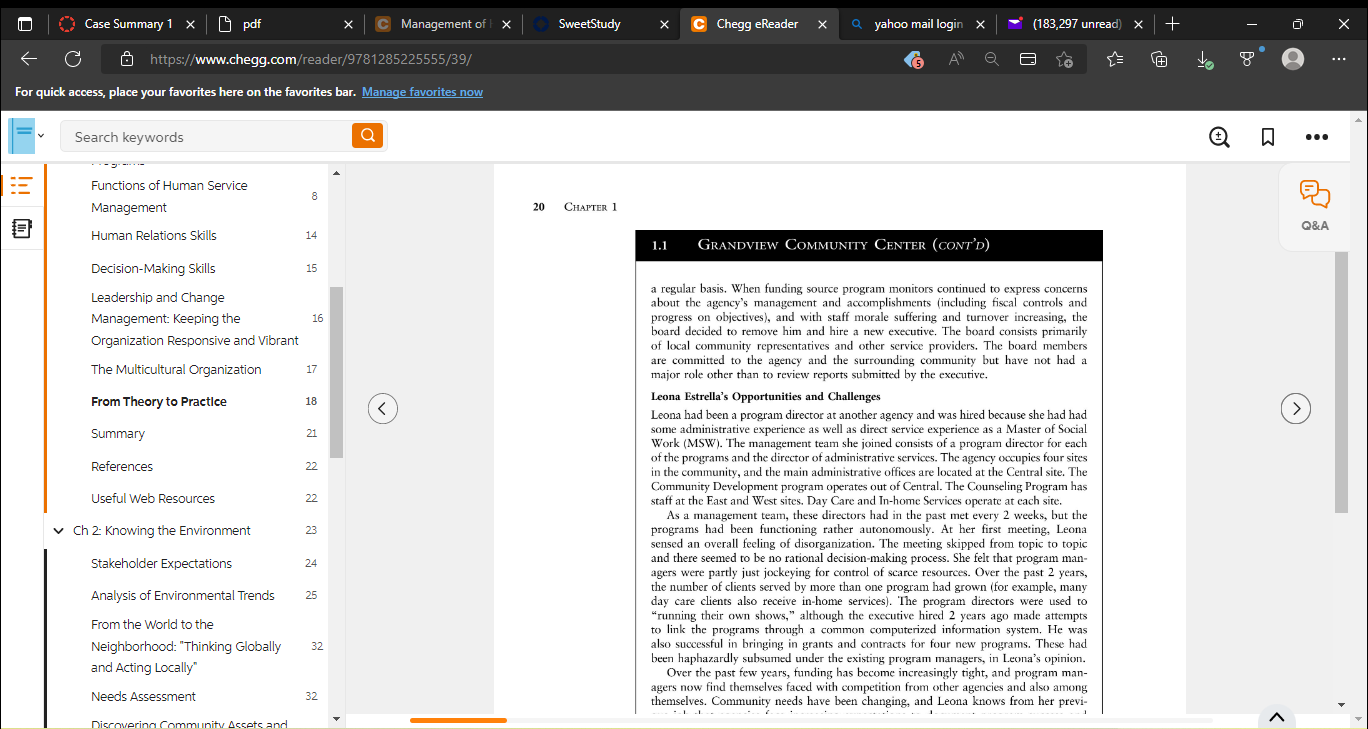Click the browser zoom-out magnifier icon
Image resolution: width=1368 pixels, height=729 pixels.
[991, 59]
